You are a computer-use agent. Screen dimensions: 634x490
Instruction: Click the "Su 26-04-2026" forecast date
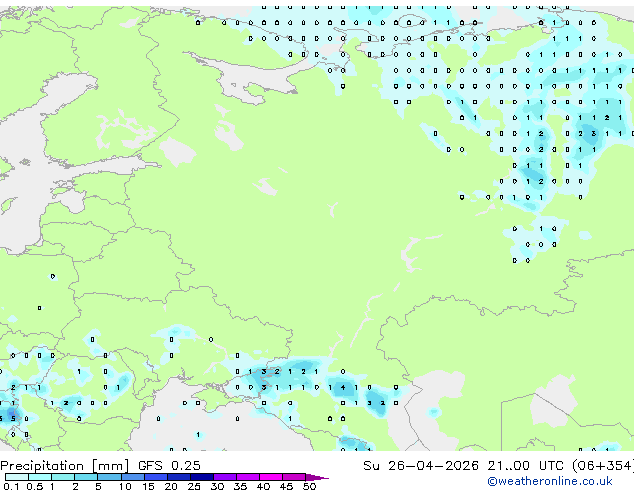[x=421, y=466]
